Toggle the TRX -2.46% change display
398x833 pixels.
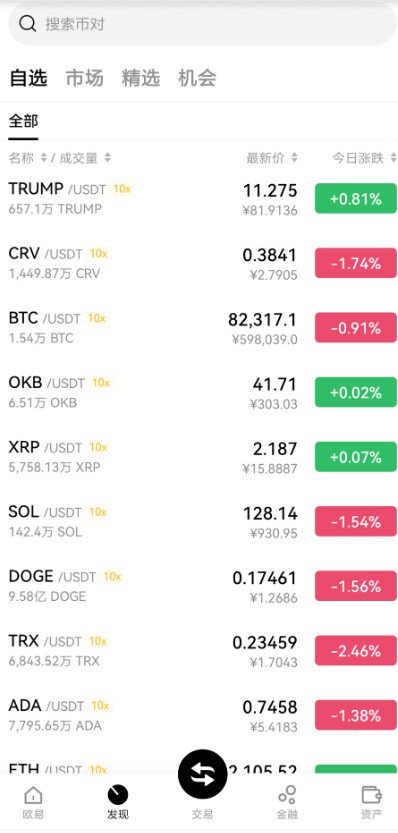click(355, 651)
